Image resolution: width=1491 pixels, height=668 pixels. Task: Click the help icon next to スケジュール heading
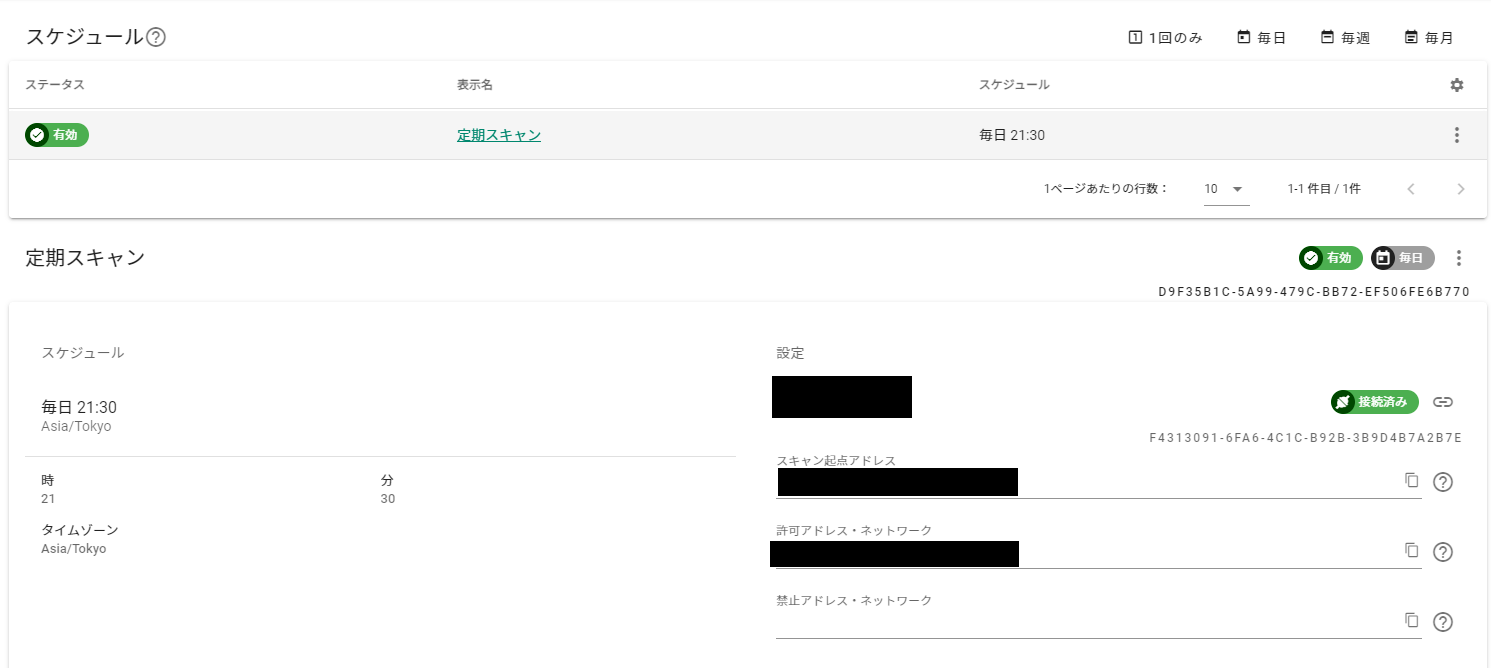click(x=156, y=38)
